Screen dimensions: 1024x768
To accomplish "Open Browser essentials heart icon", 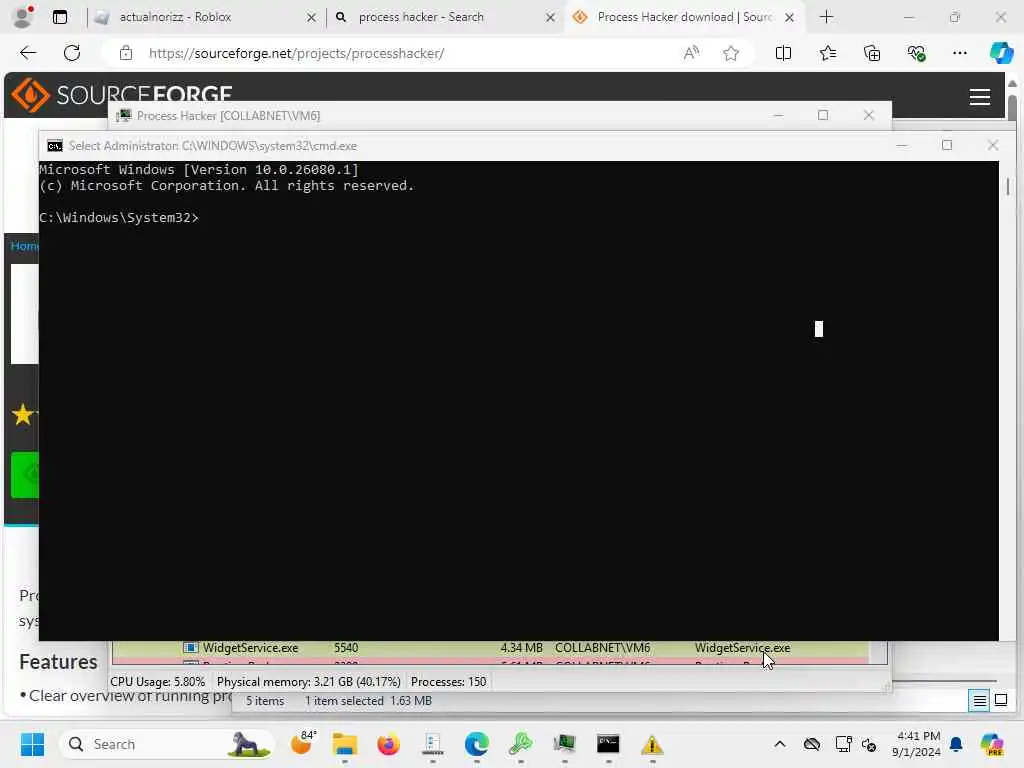I will coord(916,53).
